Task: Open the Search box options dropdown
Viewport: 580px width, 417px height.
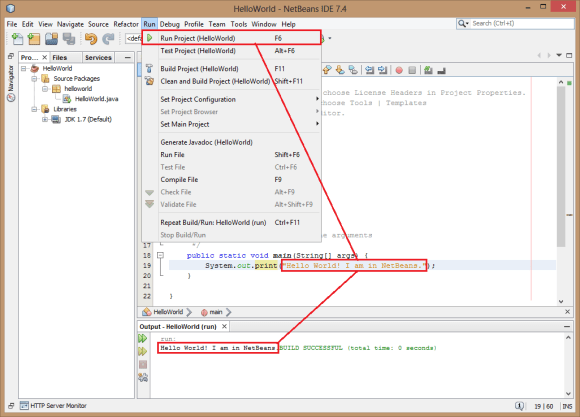Action: point(463,24)
